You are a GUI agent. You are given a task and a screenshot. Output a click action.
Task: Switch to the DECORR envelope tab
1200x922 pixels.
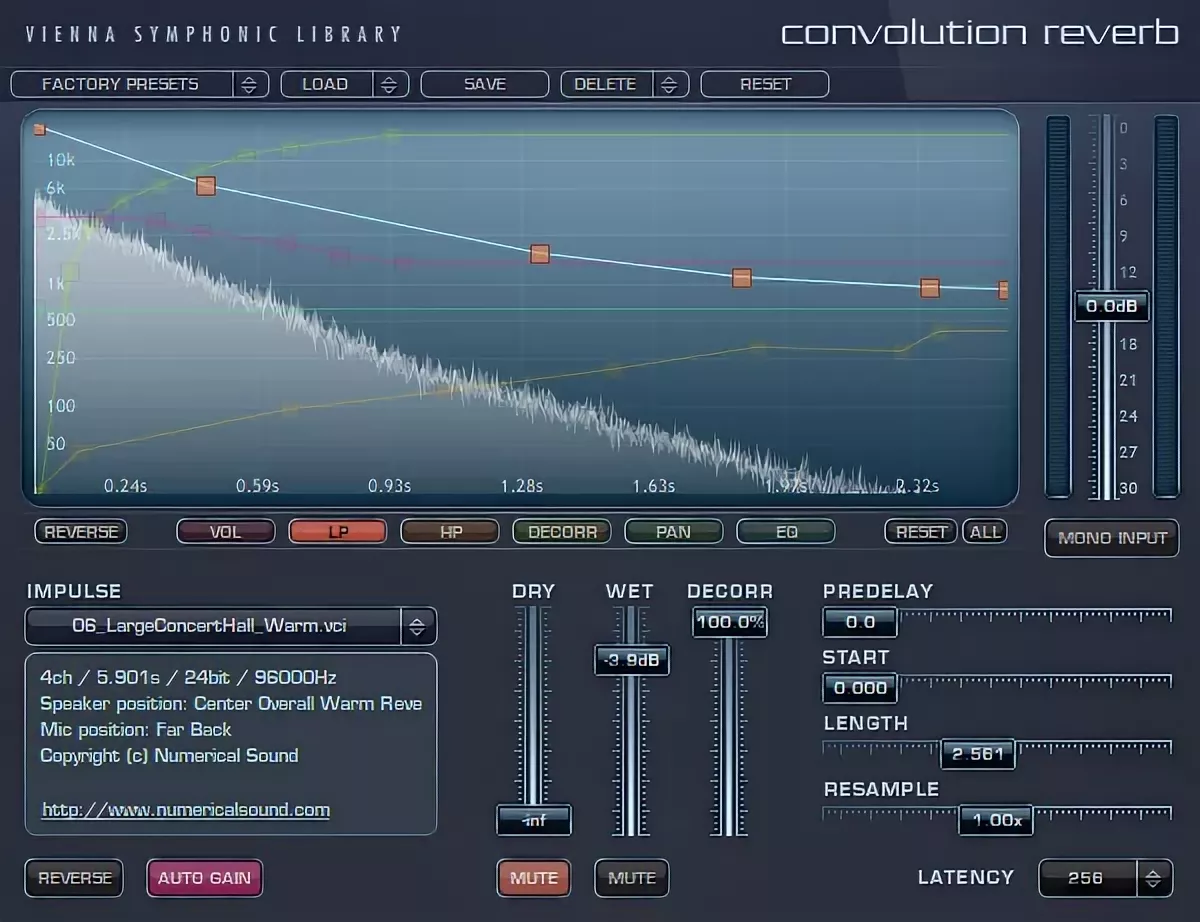(x=562, y=532)
